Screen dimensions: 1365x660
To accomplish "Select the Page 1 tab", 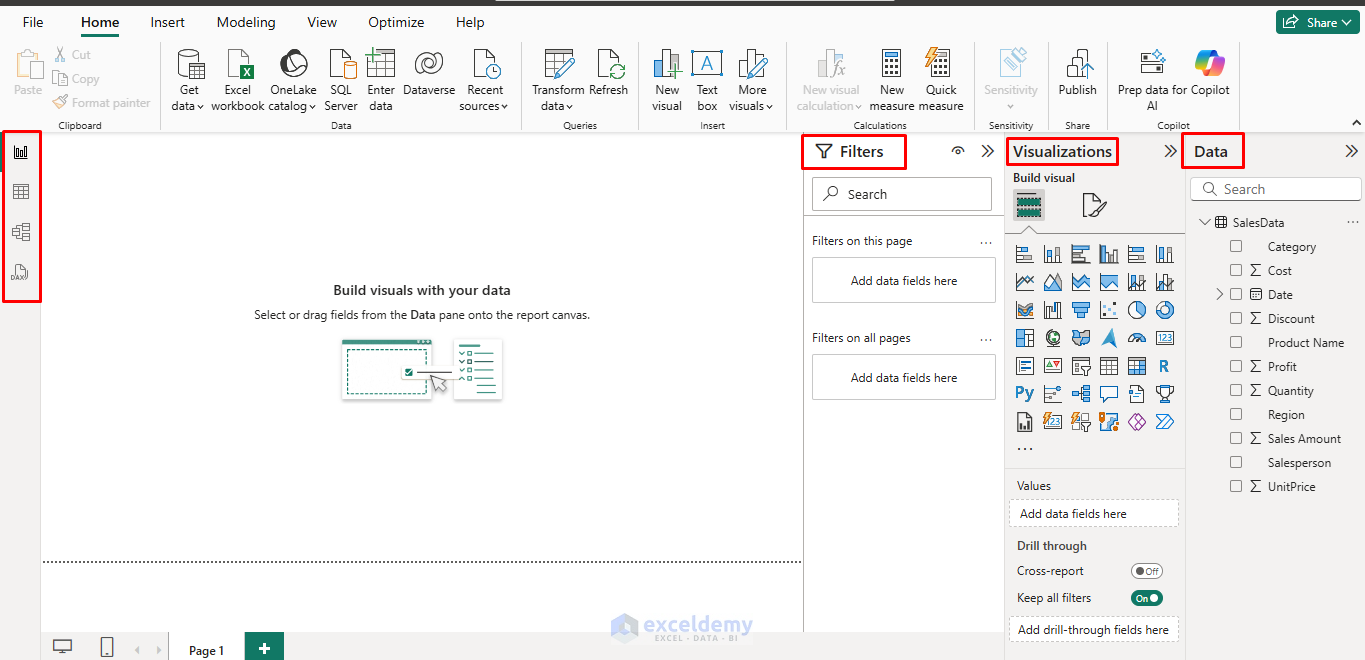I will (x=206, y=650).
